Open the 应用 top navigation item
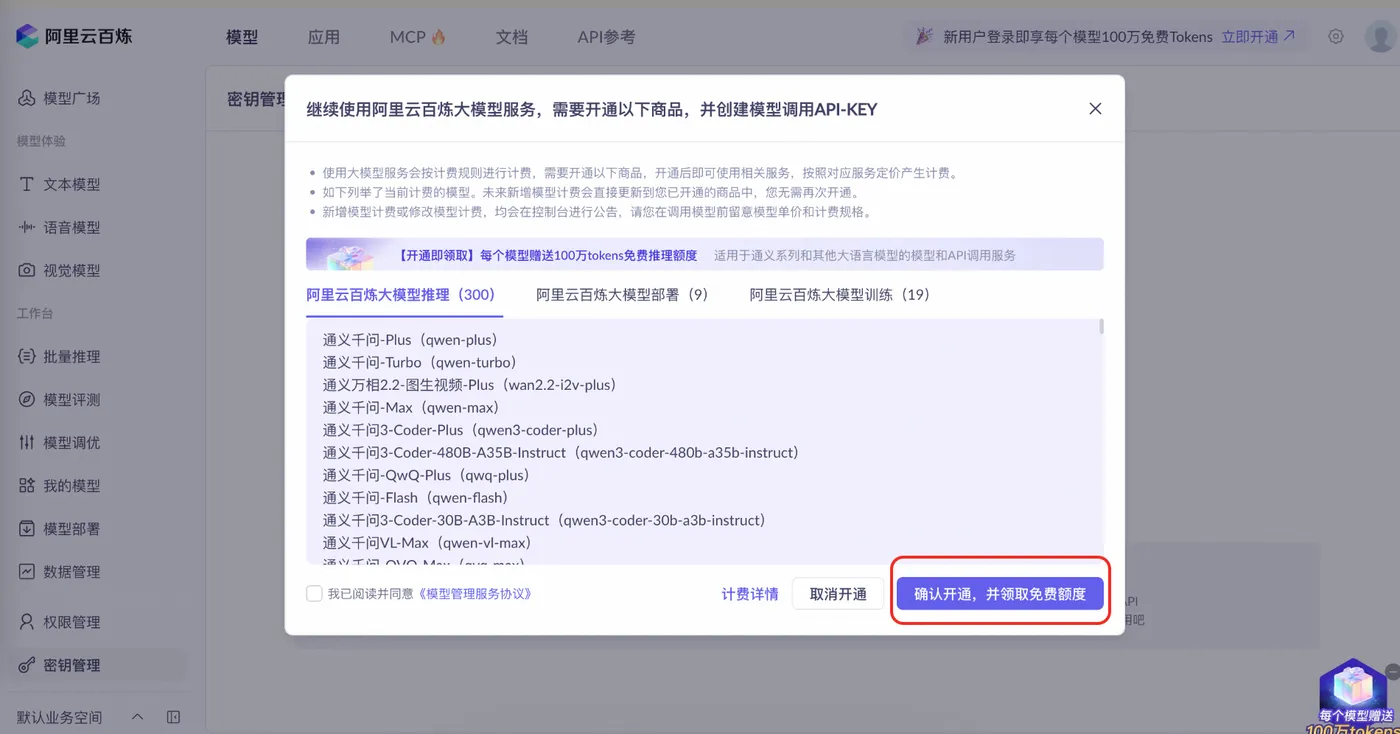The height and width of the screenshot is (734, 1400). (324, 37)
